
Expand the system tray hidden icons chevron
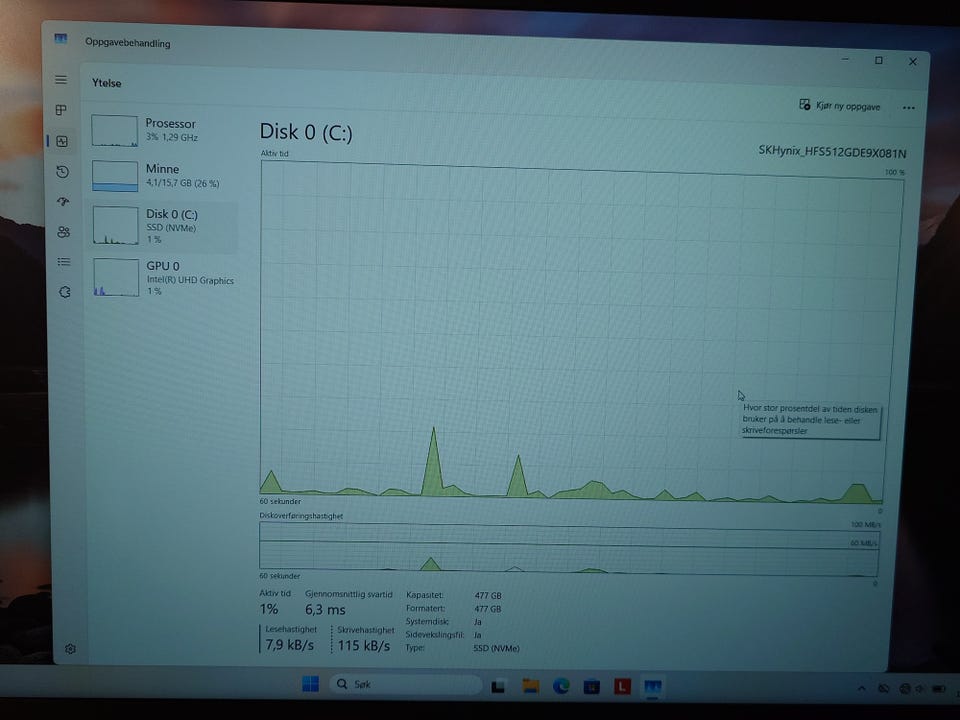(861, 689)
